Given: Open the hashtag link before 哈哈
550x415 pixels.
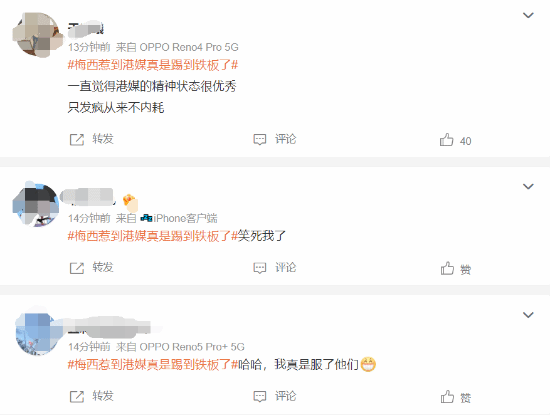Looking at the screenshot, I should [x=153, y=364].
